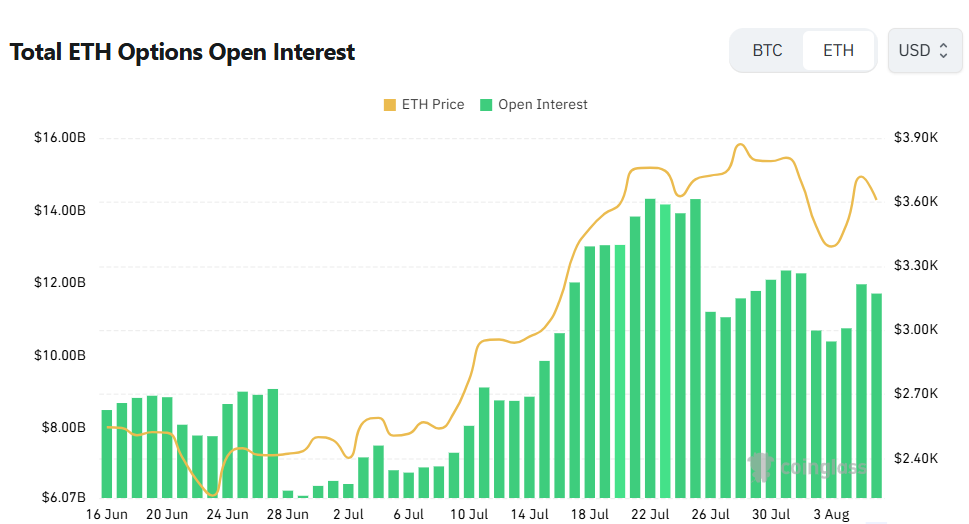Click the $3.90K right axis label

point(916,137)
